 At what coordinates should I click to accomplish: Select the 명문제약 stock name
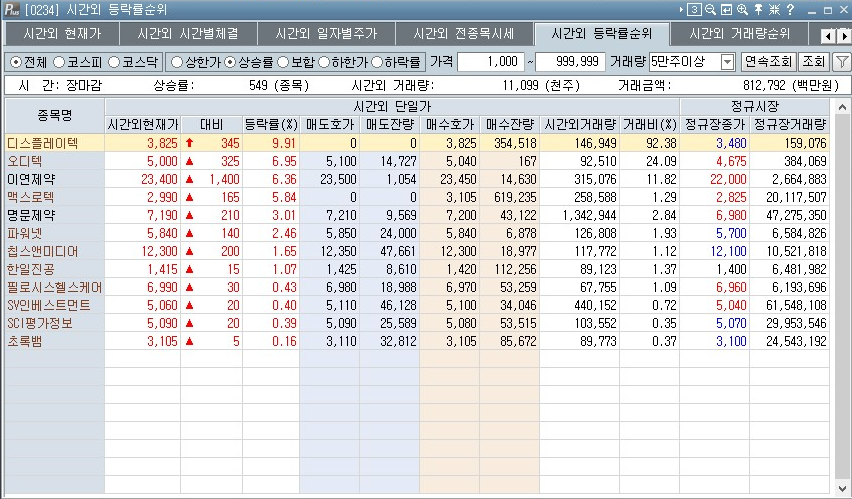pyautogui.click(x=31, y=215)
